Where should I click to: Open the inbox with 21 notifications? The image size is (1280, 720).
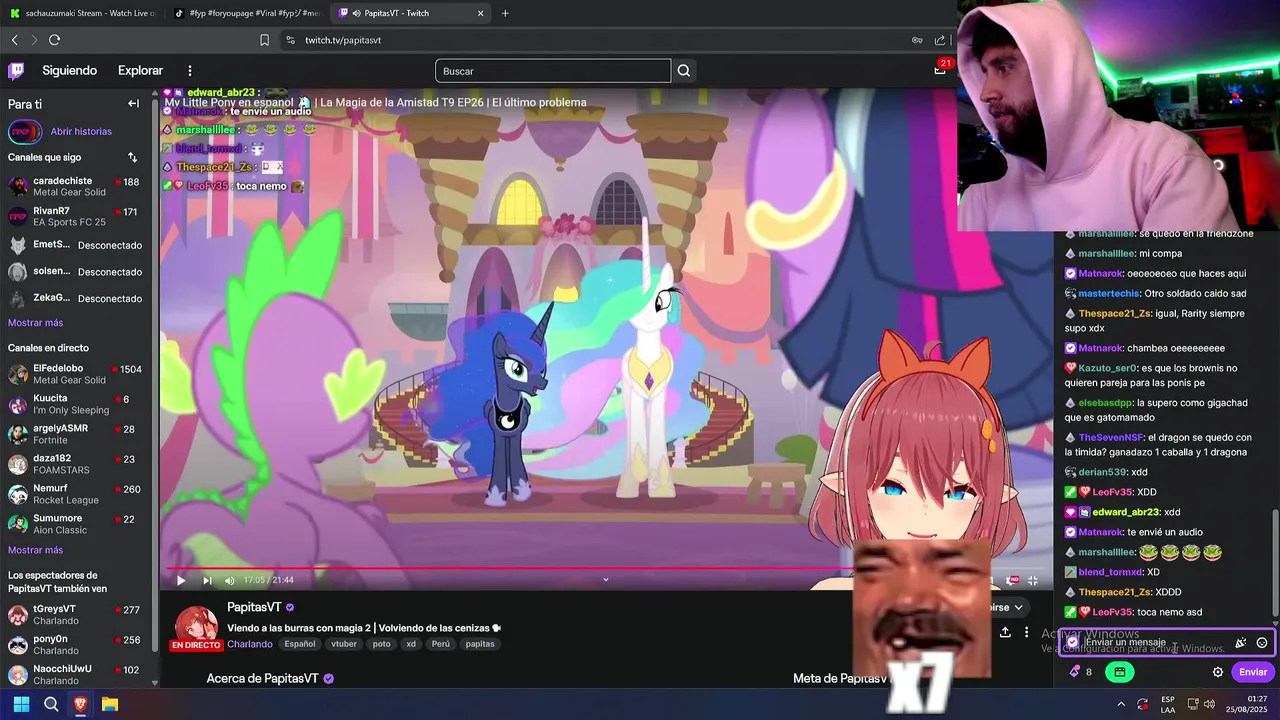(x=940, y=70)
